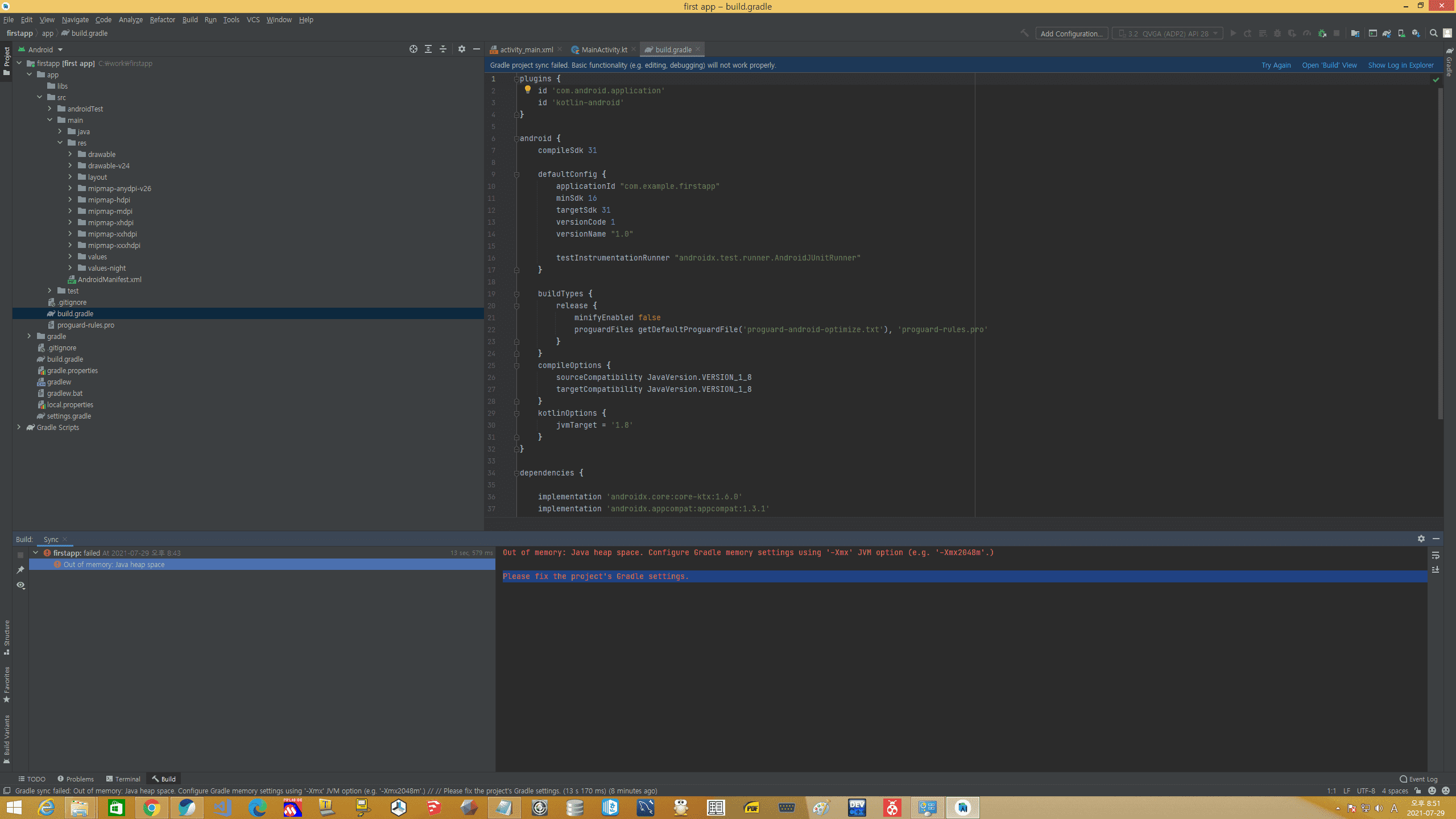This screenshot has height=819, width=1456.
Task: Click the Select Opened File target icon
Action: (x=413, y=49)
